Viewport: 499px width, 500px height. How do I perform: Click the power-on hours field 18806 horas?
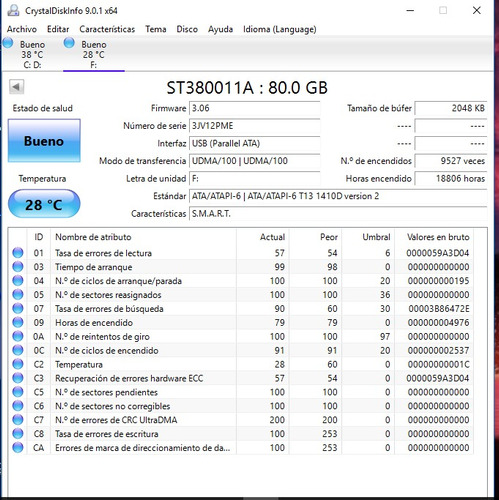click(451, 179)
